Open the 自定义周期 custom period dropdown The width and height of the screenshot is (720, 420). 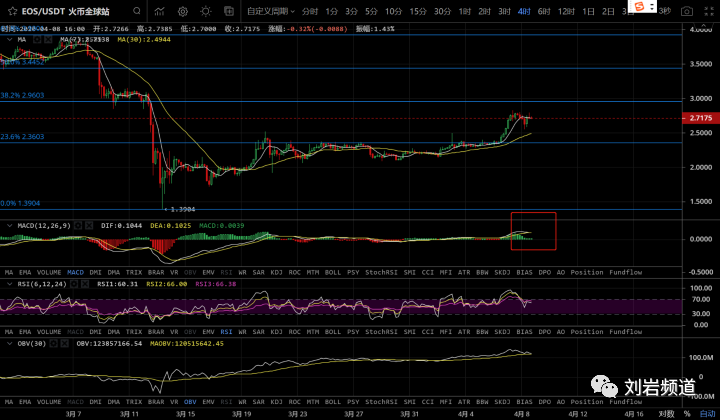(x=271, y=11)
